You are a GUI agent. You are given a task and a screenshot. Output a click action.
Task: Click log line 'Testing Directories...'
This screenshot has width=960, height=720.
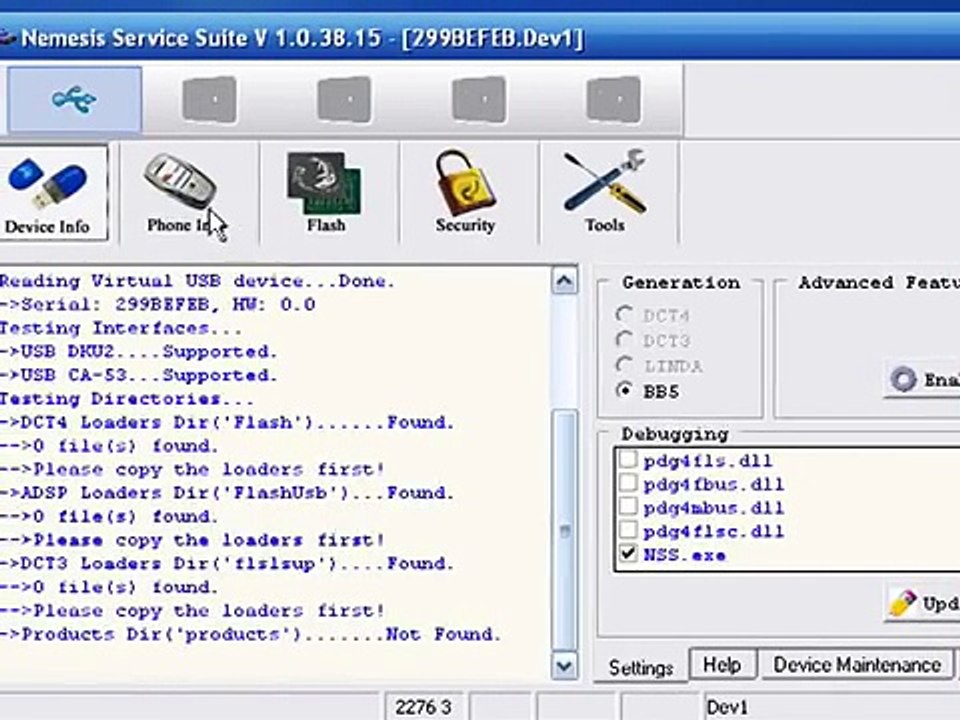(126, 399)
